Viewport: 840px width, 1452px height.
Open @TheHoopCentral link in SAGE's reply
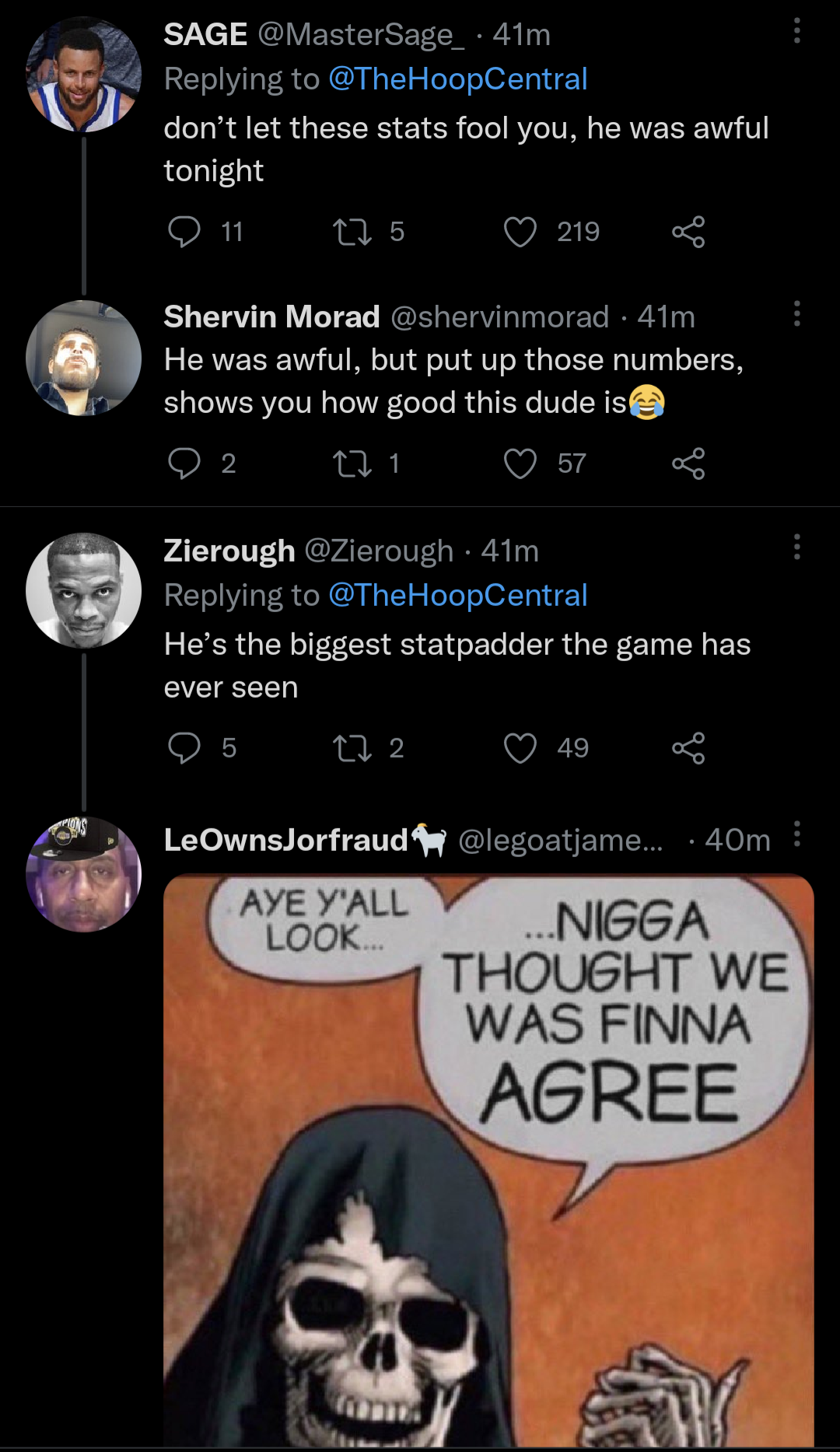point(457,79)
